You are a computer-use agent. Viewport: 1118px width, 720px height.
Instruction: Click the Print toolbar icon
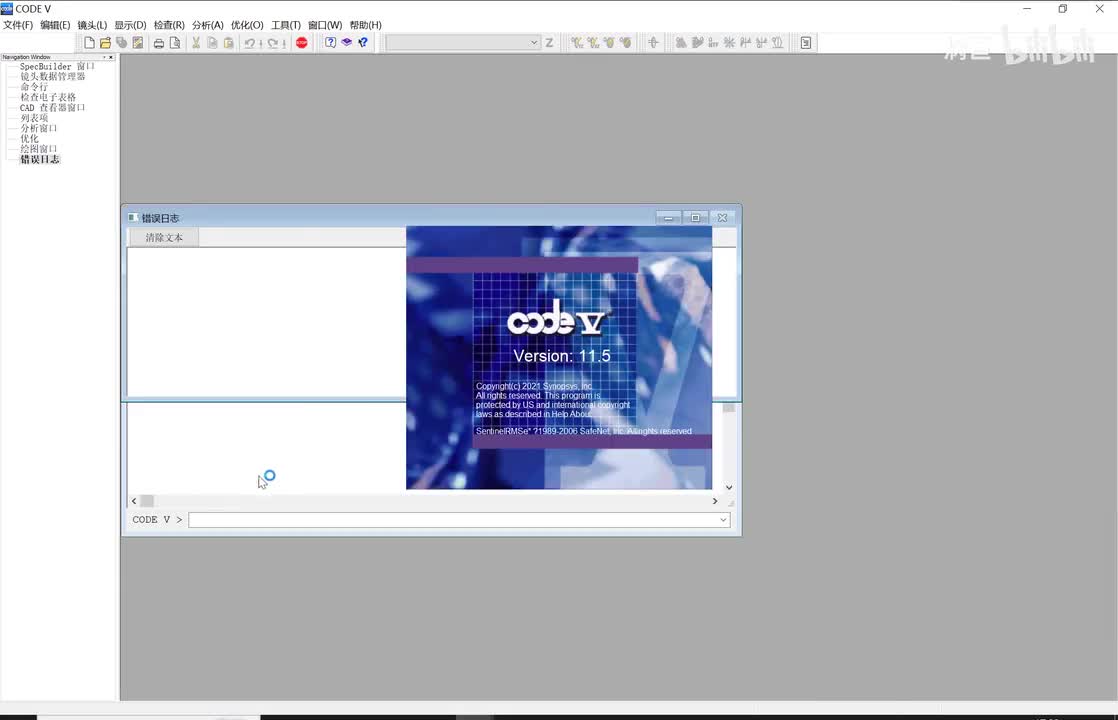(158, 43)
